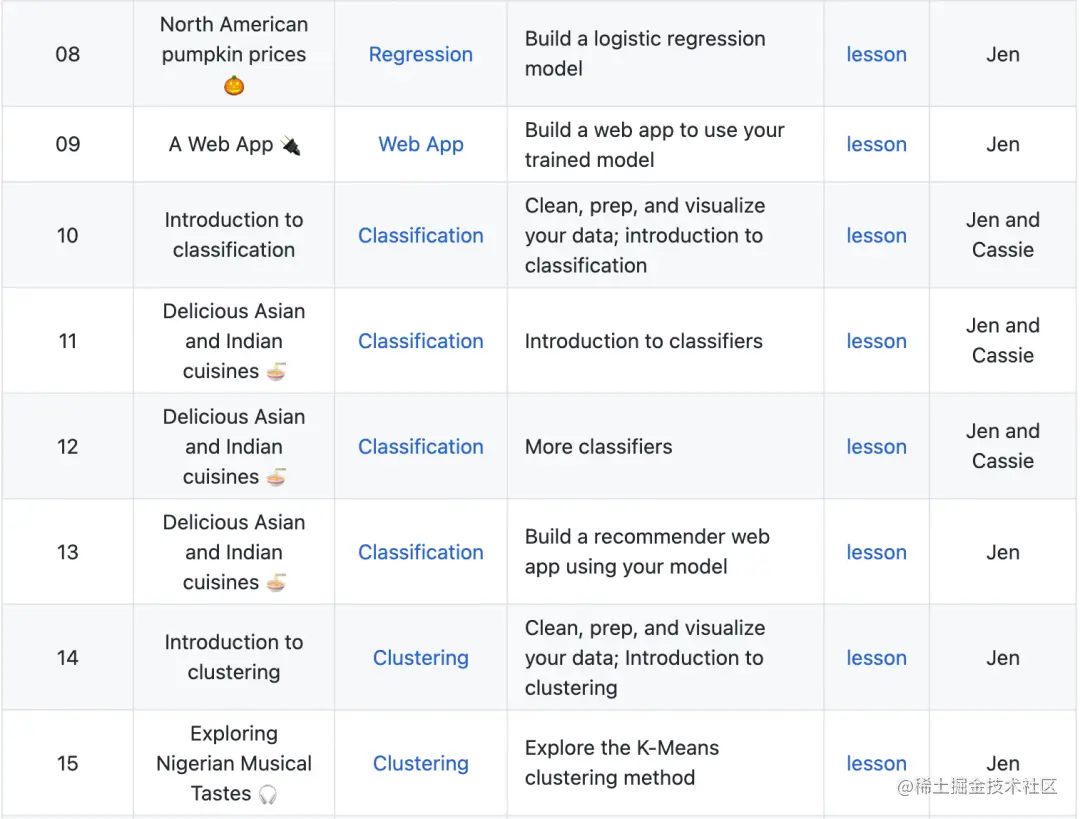Open the lesson link for More classifiers
1080x819 pixels.
pyautogui.click(x=876, y=446)
